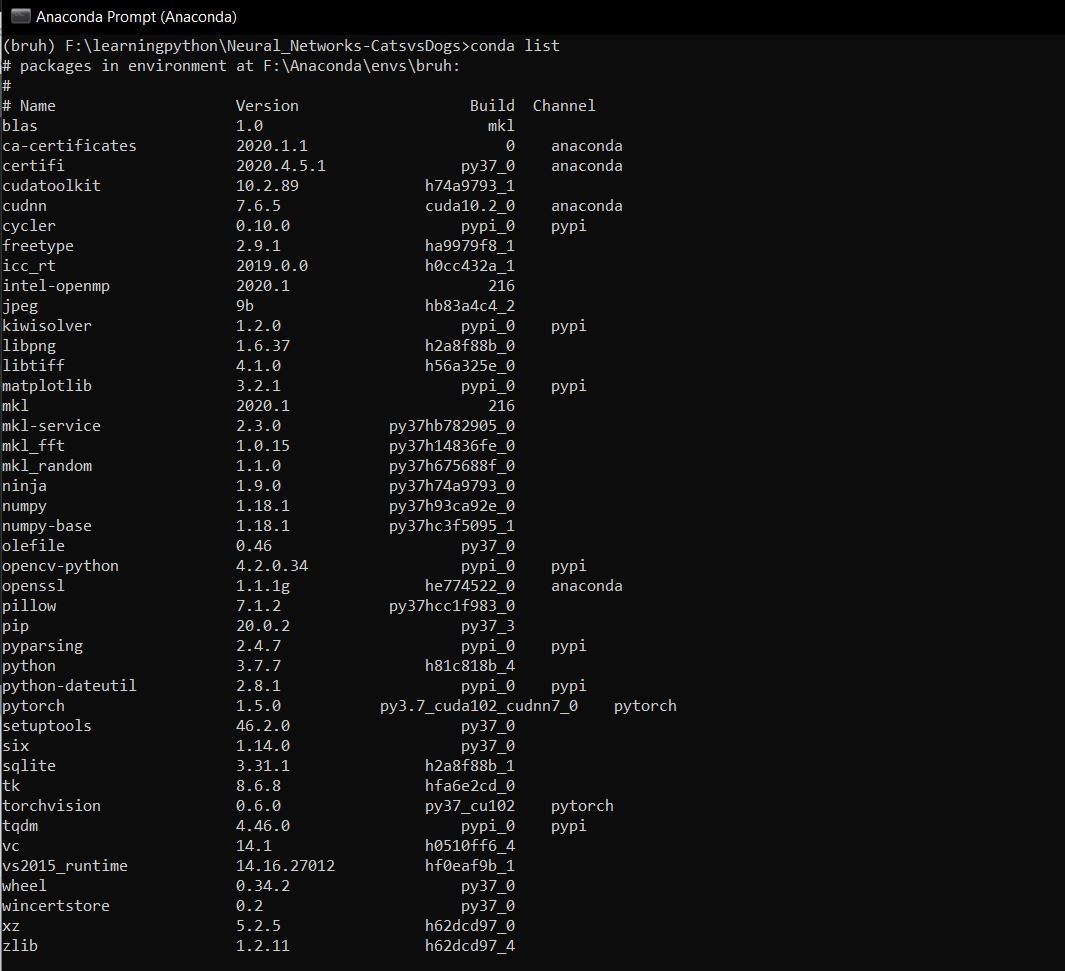Click the 'cycler' package name
Image resolution: width=1065 pixels, height=971 pixels.
[29, 226]
